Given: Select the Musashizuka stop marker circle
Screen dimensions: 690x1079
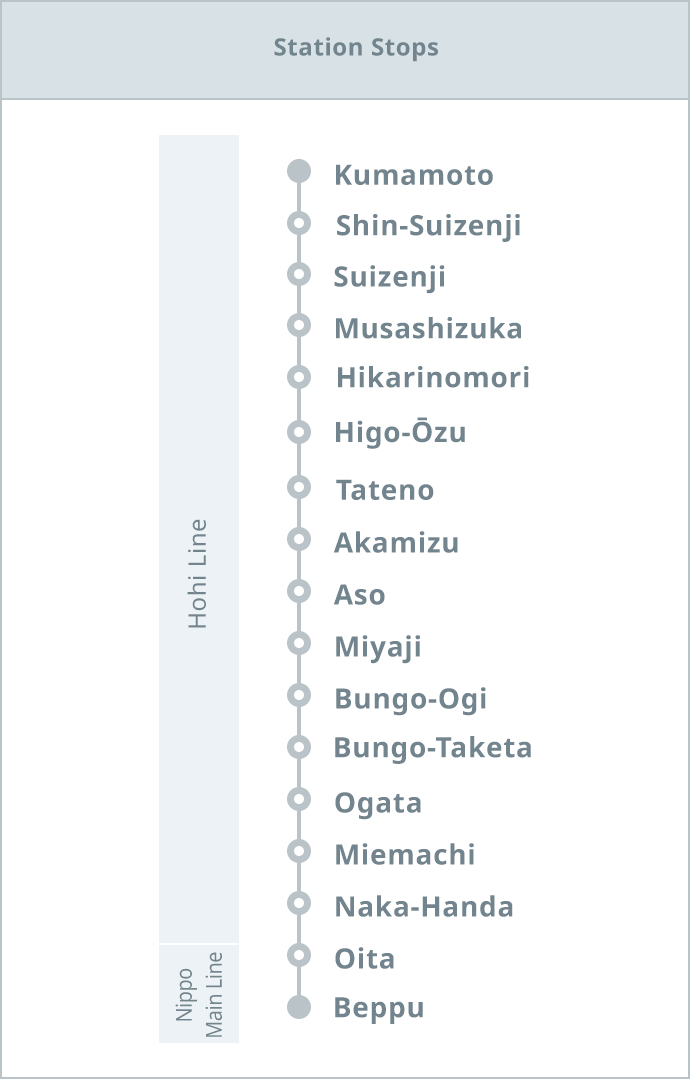Looking at the screenshot, I should point(299,325).
